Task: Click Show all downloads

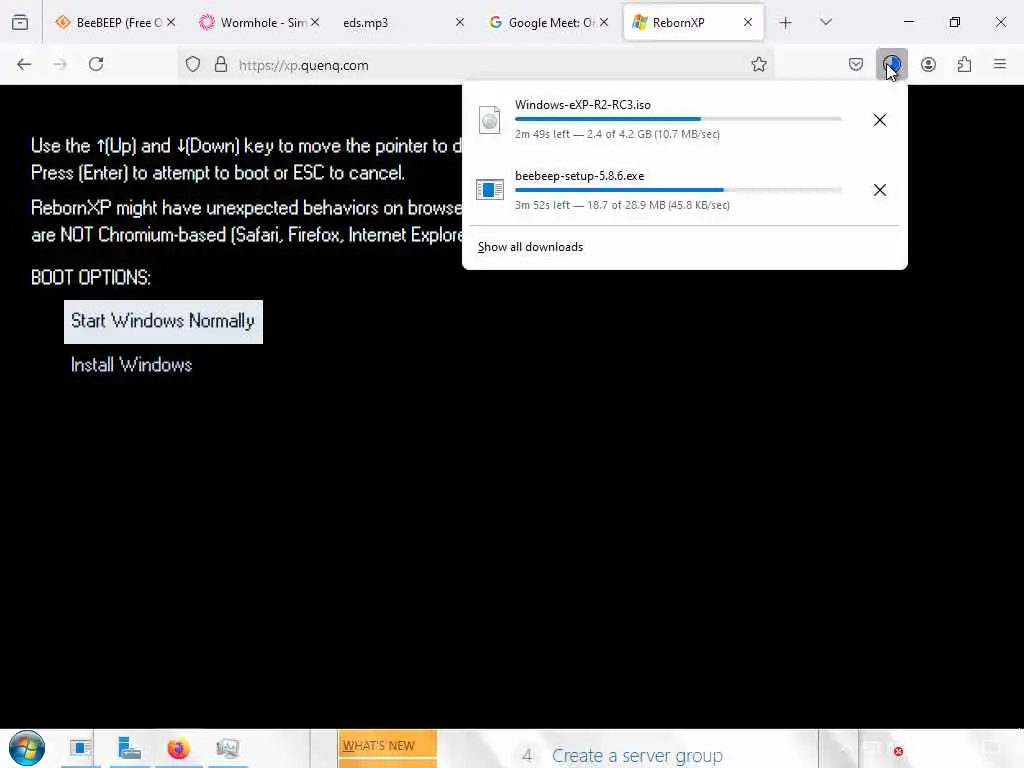Action: click(x=530, y=247)
